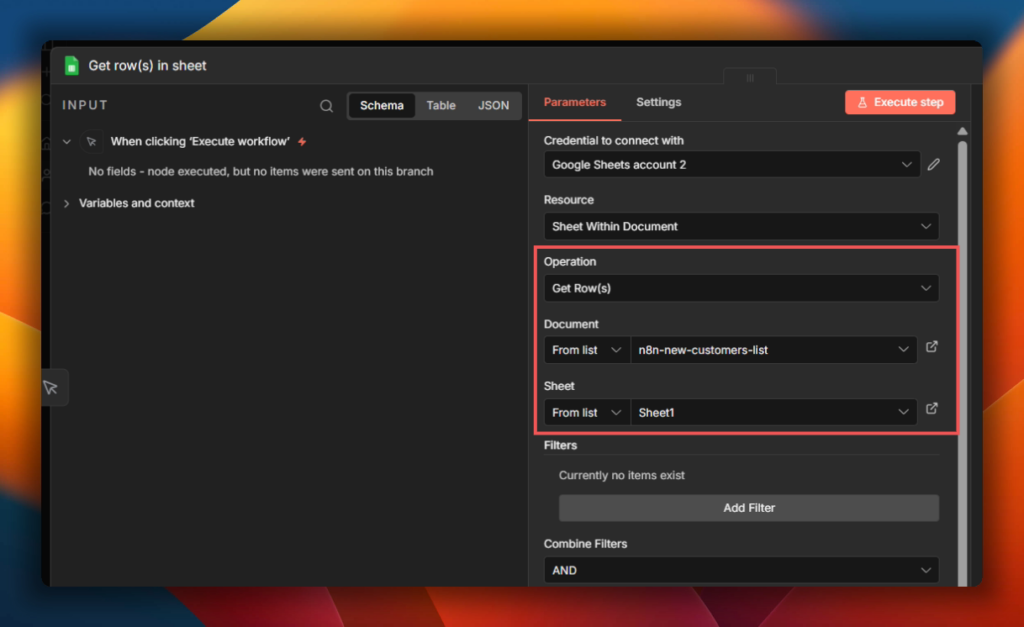
Task: Click the pencil icon to edit credential
Action: pyautogui.click(x=933, y=165)
